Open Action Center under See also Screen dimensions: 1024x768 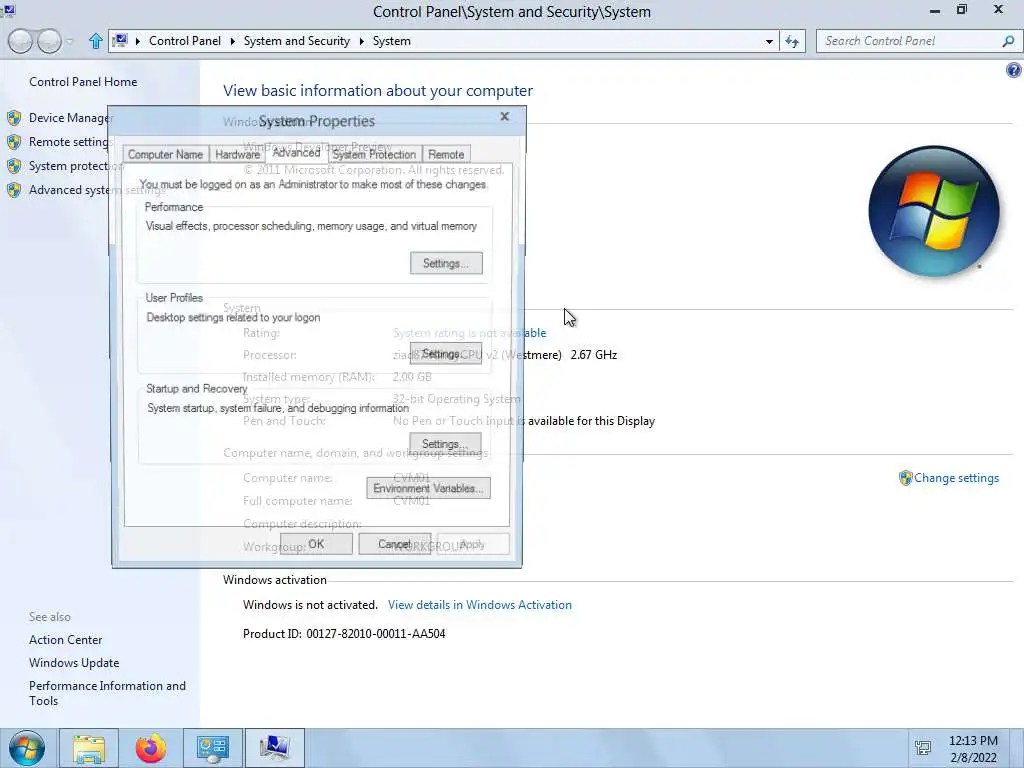[65, 640]
